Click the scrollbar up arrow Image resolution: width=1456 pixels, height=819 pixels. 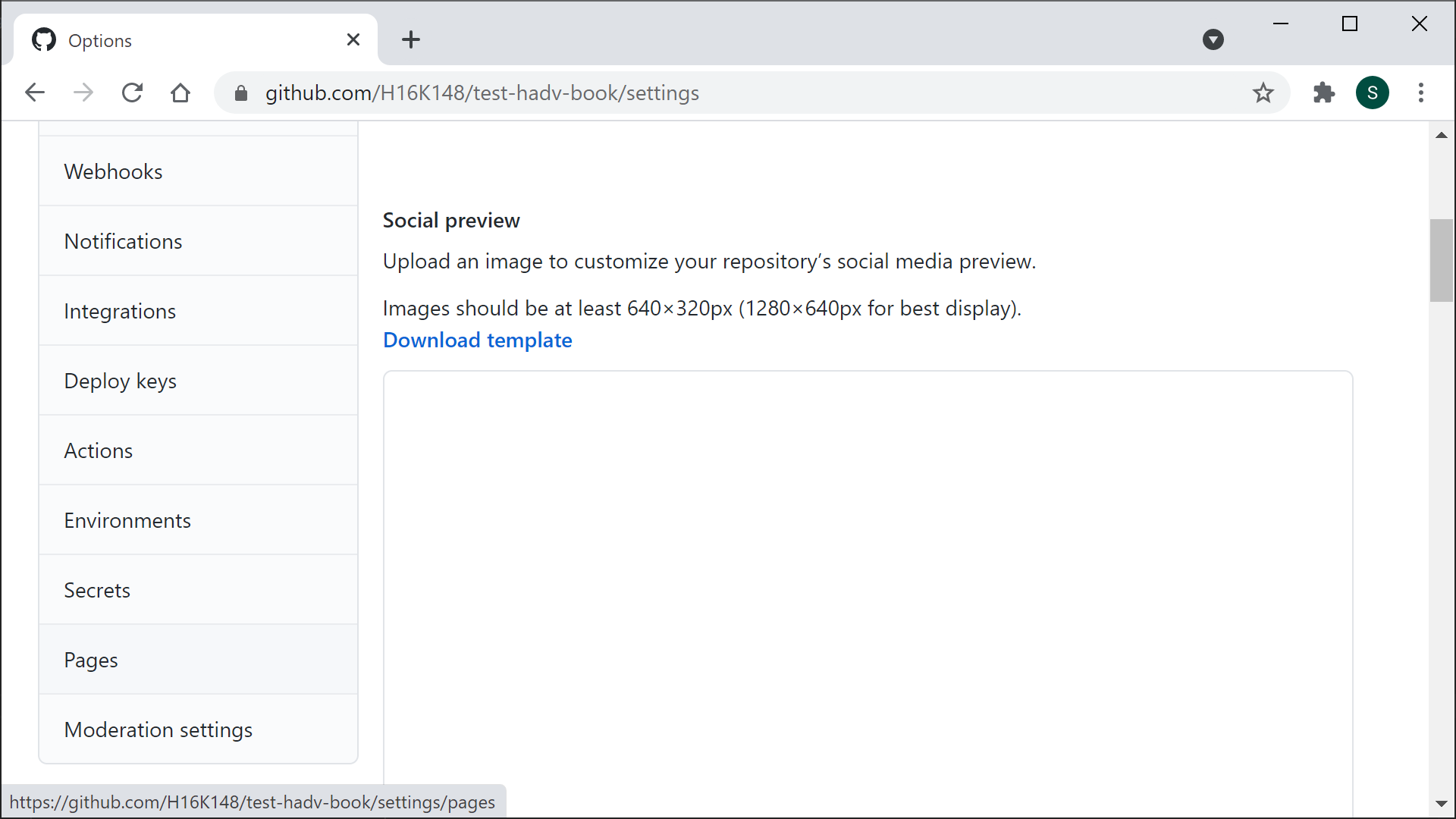(x=1441, y=135)
